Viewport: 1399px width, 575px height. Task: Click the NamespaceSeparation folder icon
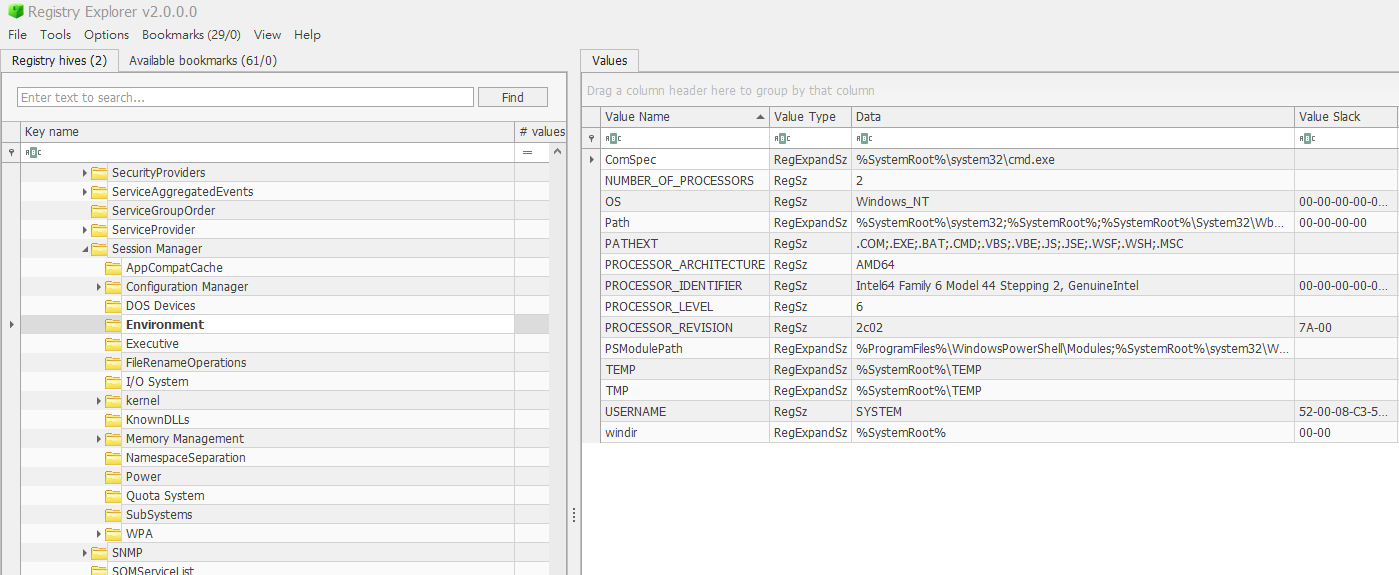[113, 458]
